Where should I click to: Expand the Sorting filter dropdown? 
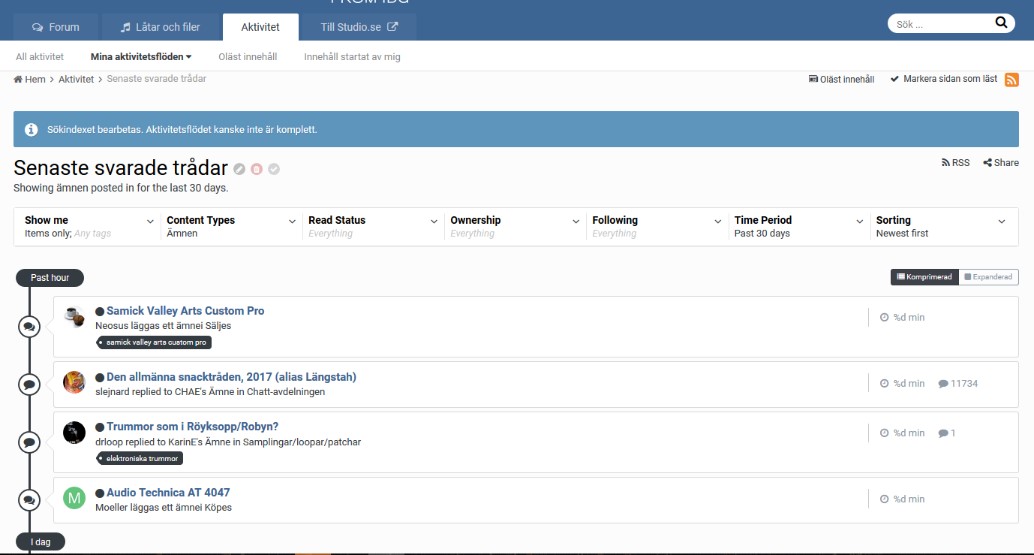pyautogui.click(x=941, y=226)
